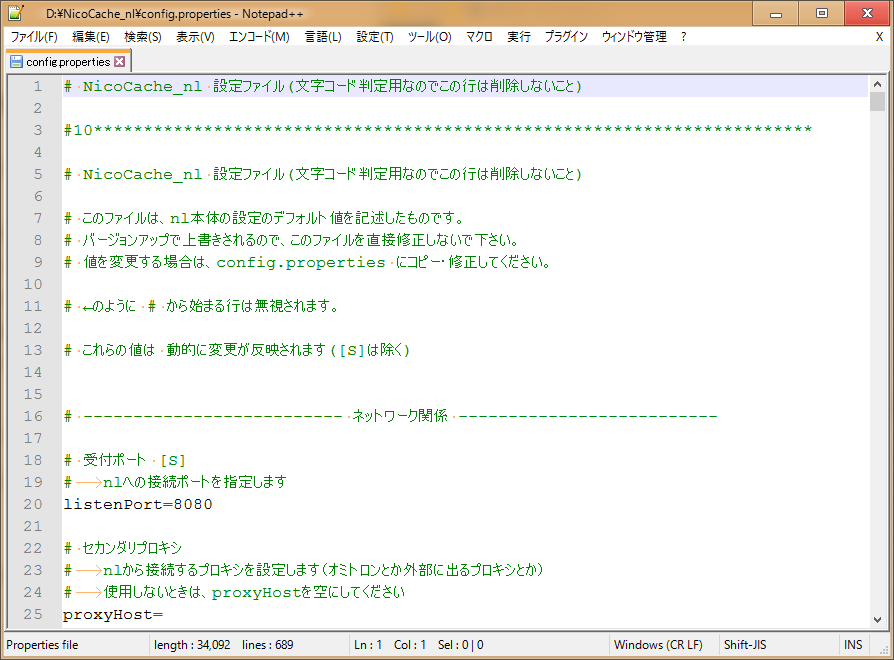Click the 'Col : 1' status field

[410, 645]
